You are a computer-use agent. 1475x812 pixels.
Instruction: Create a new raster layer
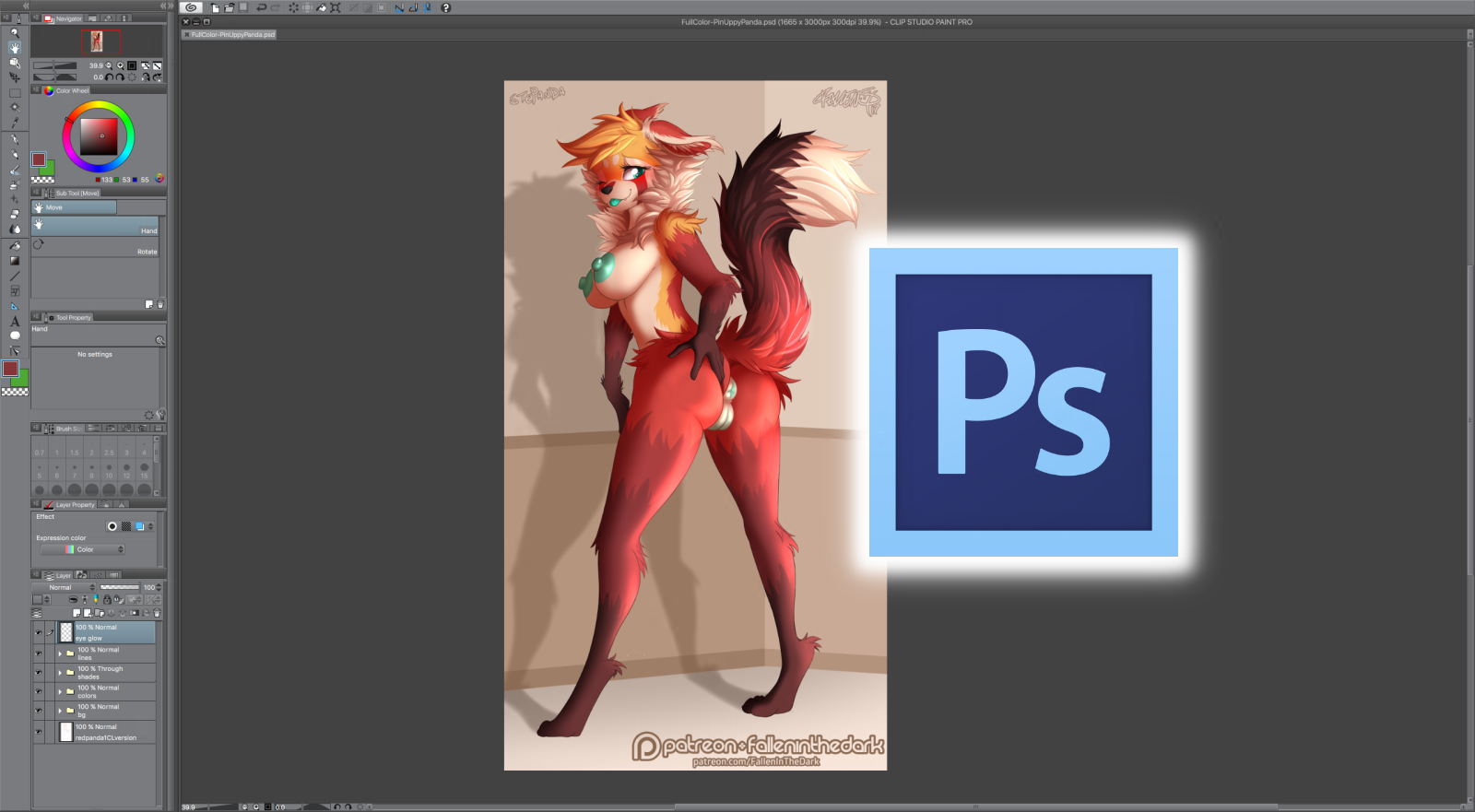(77, 613)
